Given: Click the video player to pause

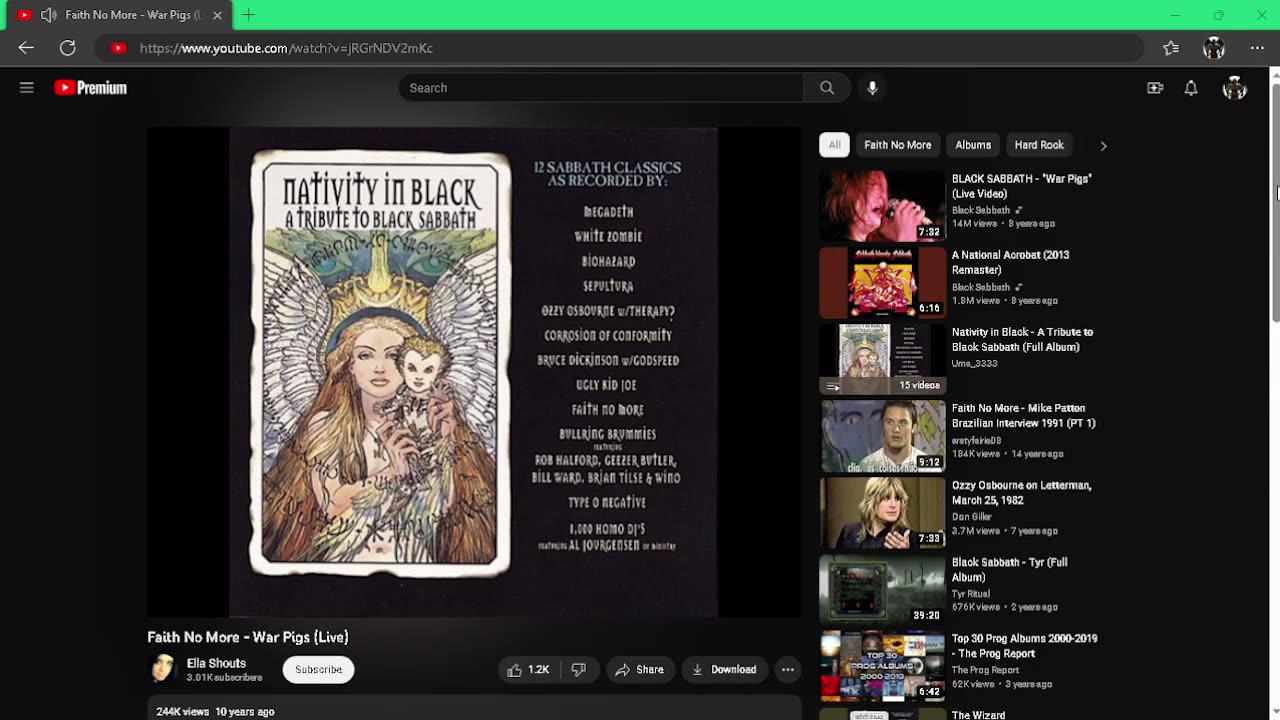Looking at the screenshot, I should point(473,372).
